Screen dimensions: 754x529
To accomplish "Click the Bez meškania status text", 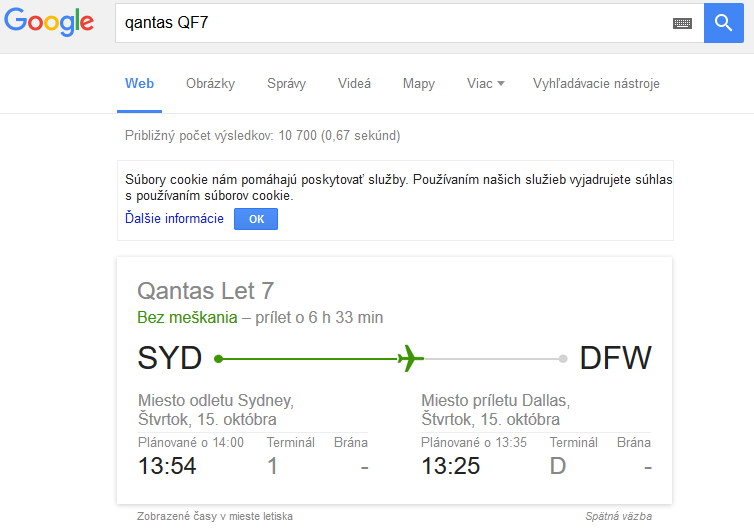I will coord(187,317).
